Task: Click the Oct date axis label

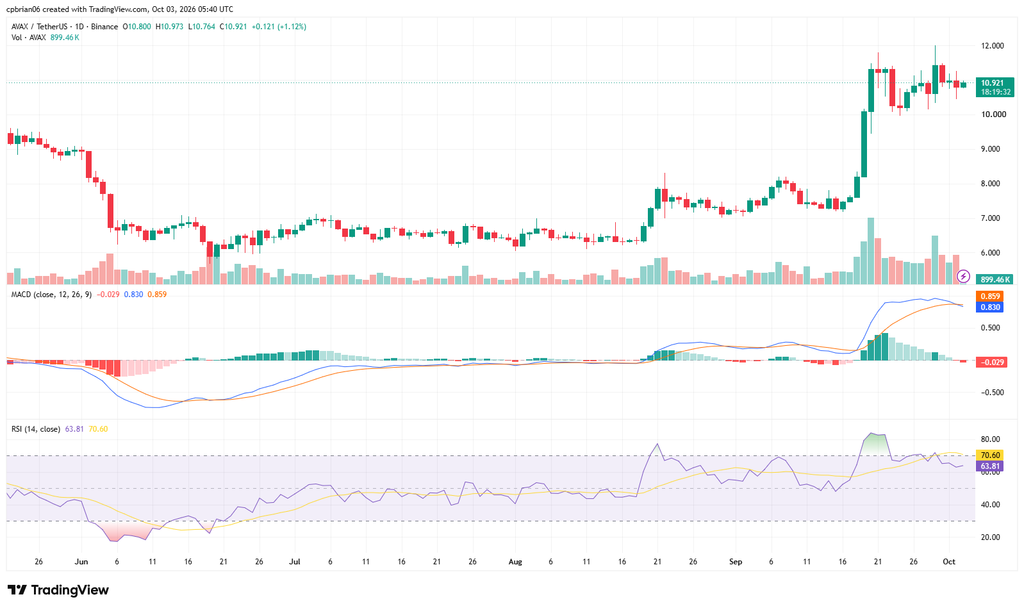Action: [949, 561]
